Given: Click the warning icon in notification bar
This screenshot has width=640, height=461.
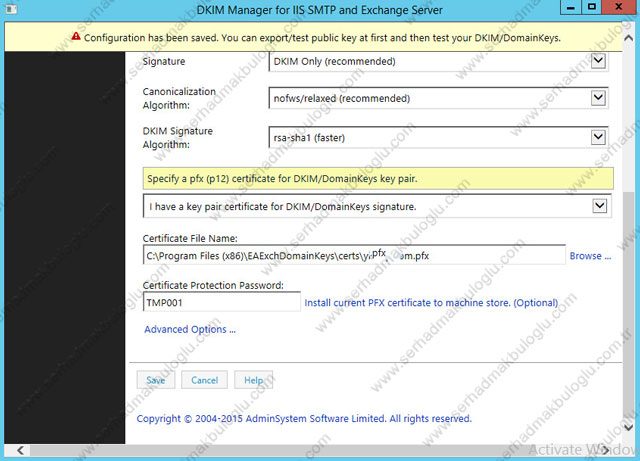Looking at the screenshot, I should coord(76,37).
